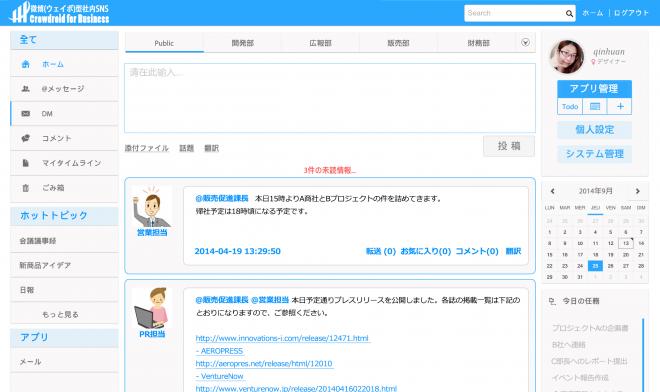Click the 話題 topic link
Viewport: 660px width, 392px height.
[x=186, y=148]
